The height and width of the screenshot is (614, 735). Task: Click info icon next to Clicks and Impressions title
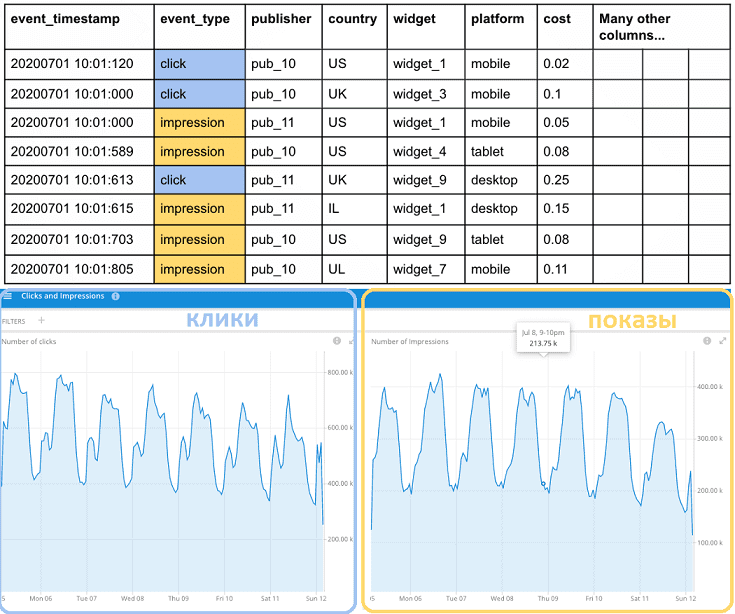coord(116,296)
